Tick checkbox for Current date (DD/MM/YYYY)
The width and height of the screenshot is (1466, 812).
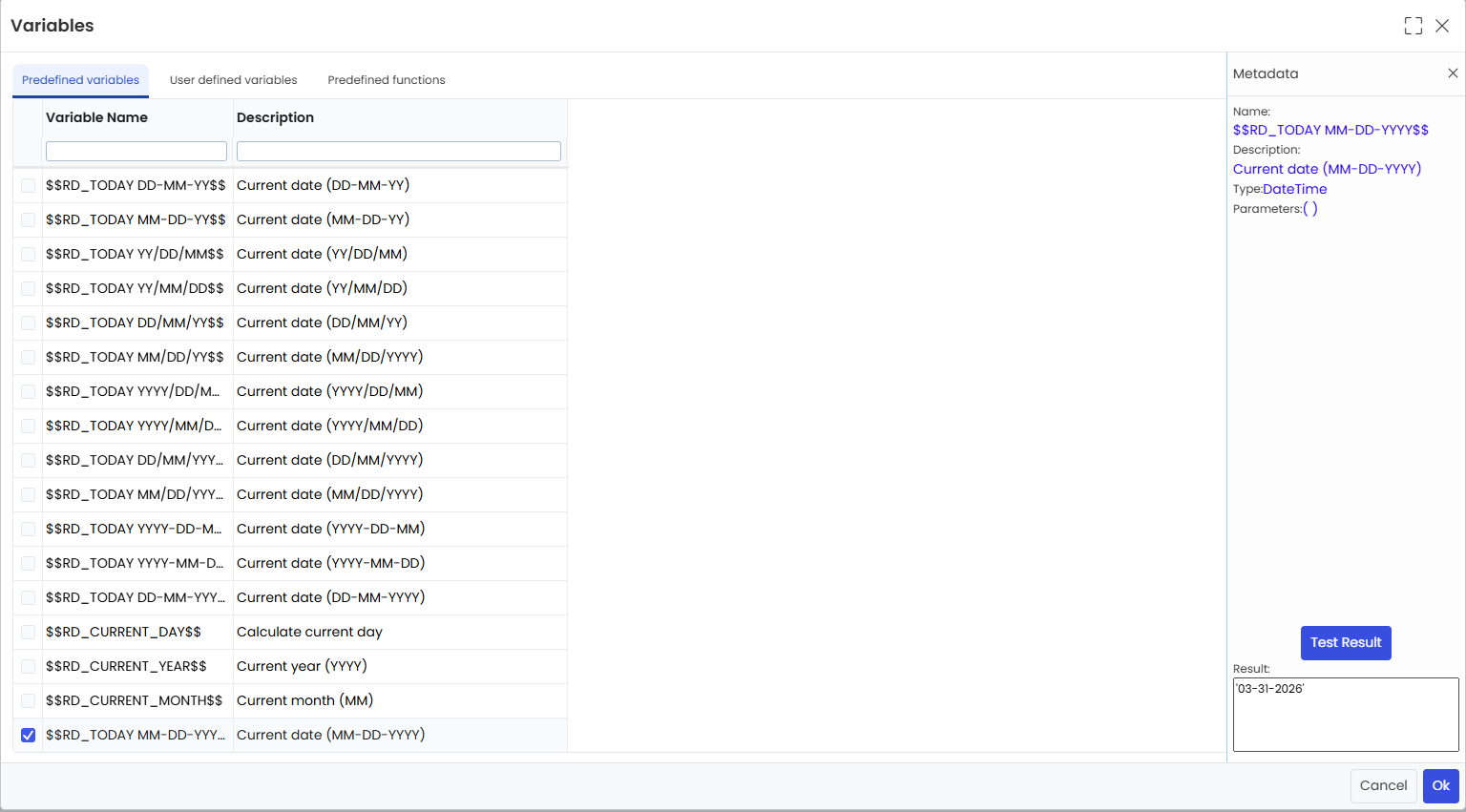coord(29,460)
